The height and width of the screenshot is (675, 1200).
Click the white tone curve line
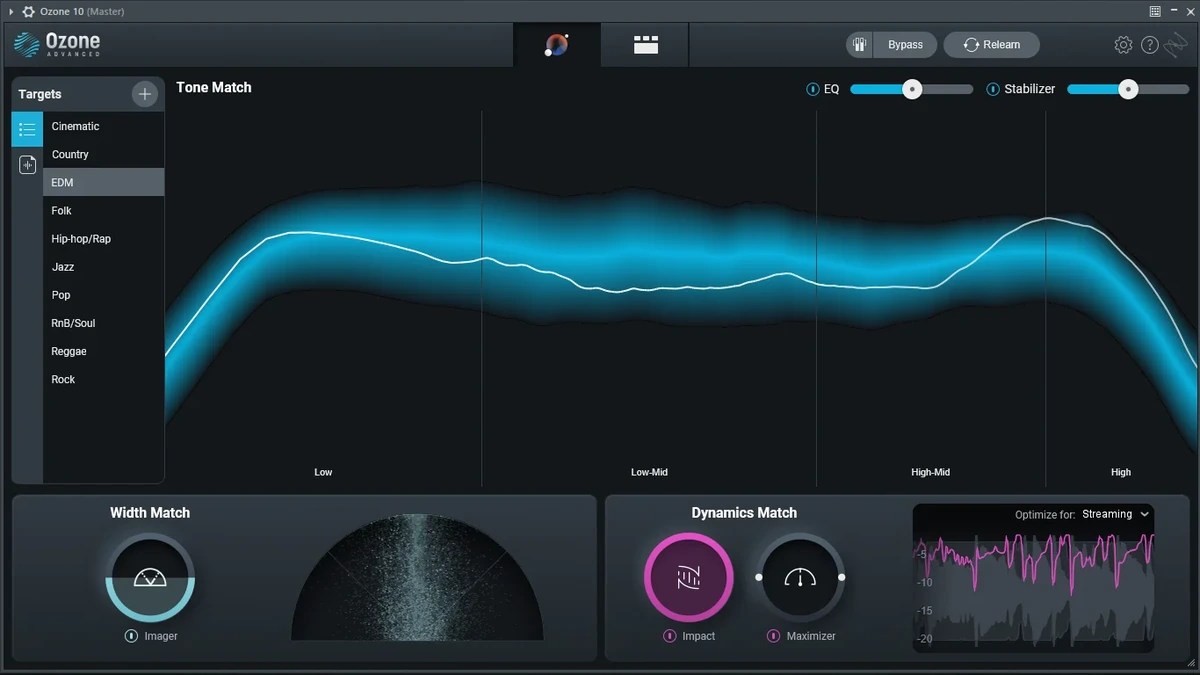coord(680,286)
